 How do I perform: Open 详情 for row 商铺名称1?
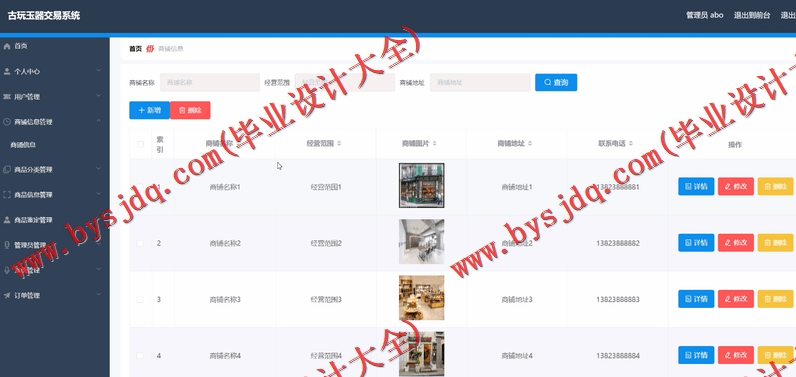(696, 187)
